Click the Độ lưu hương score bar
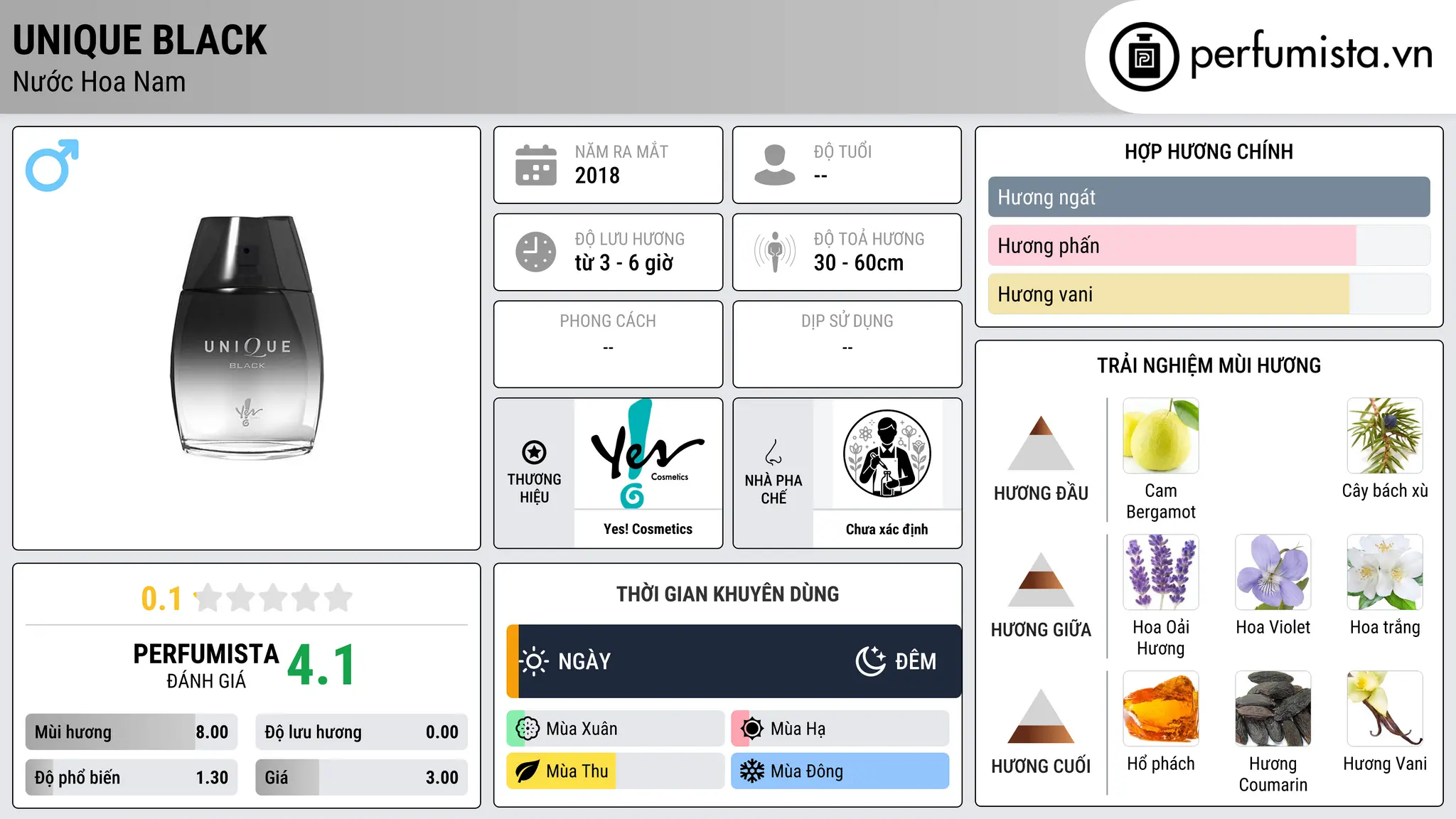1456x819 pixels. 362,732
